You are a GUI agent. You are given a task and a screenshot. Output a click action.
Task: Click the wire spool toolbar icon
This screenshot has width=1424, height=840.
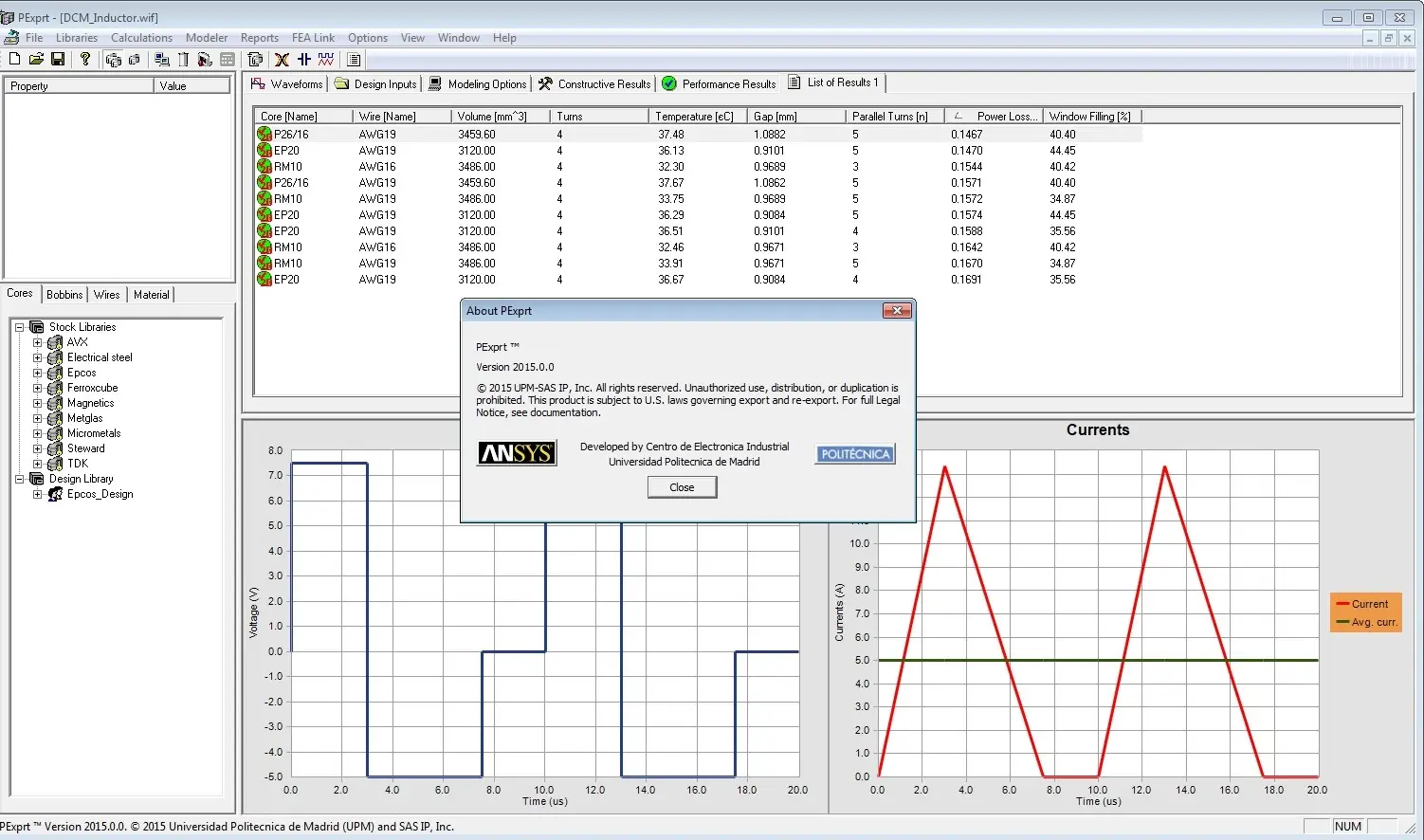(x=205, y=59)
